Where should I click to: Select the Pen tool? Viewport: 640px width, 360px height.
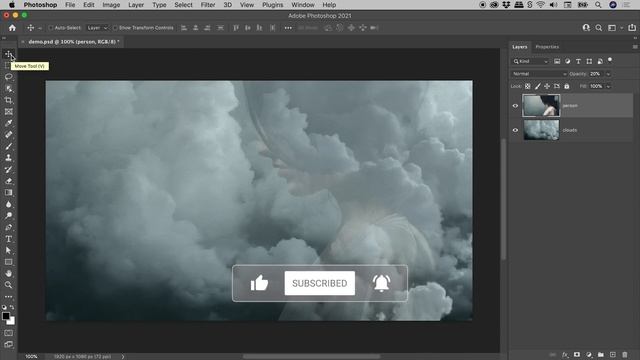8,227
